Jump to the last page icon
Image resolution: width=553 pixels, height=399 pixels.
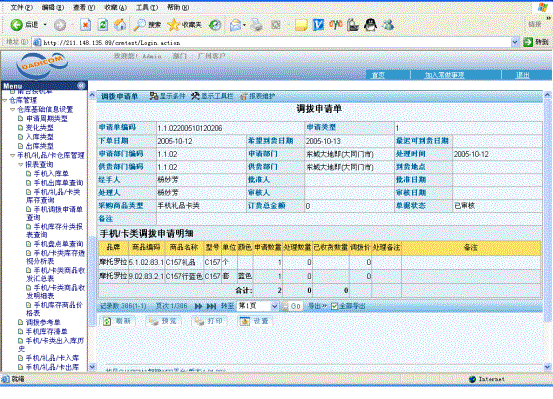pos(211,306)
